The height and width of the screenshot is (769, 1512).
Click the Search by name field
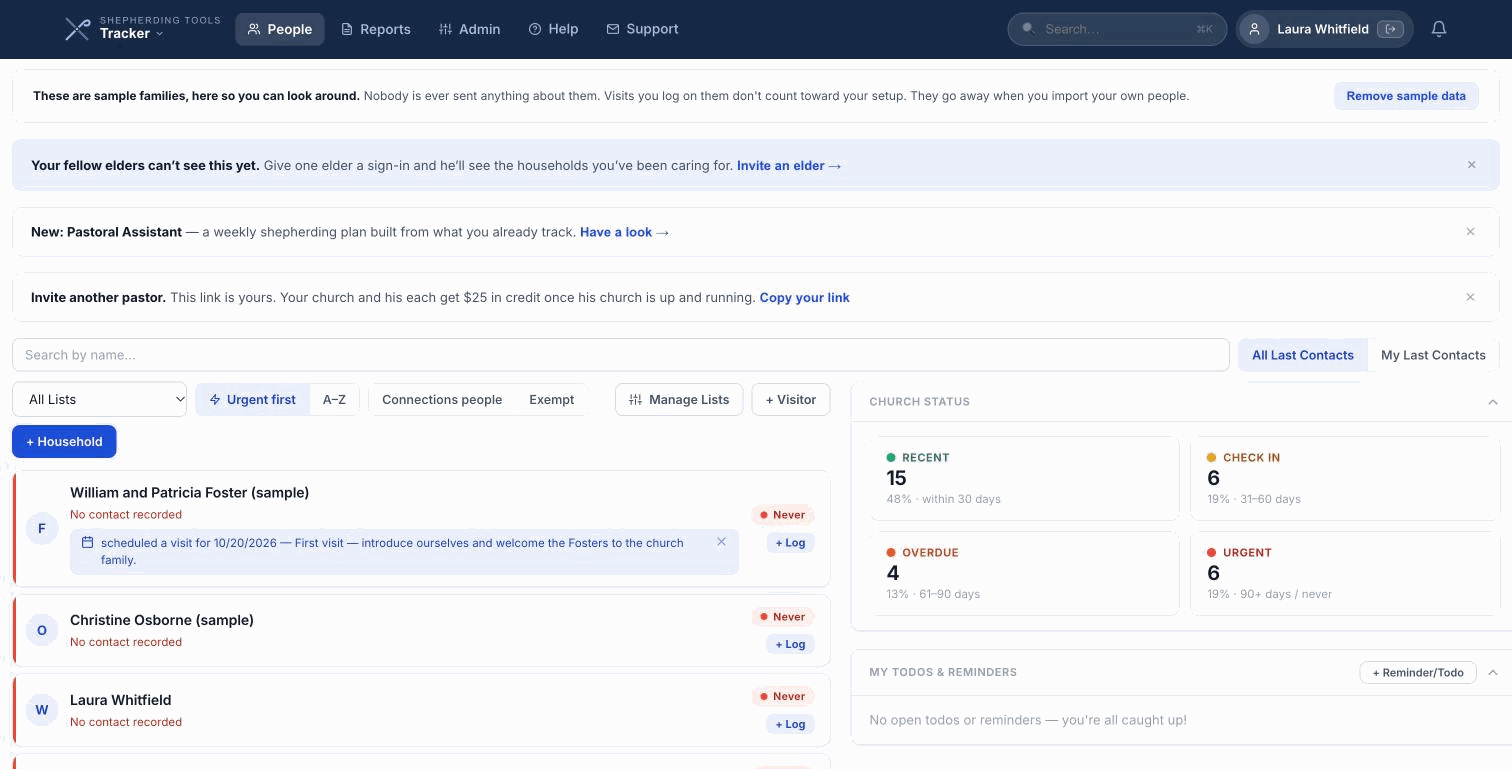pos(620,355)
